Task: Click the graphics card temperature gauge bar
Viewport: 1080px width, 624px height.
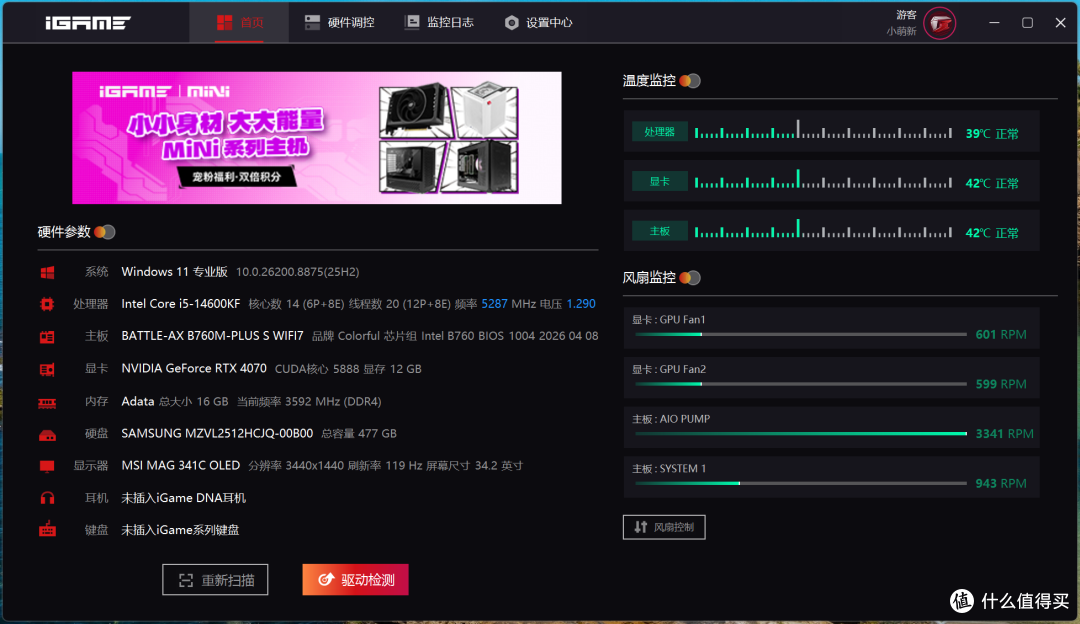Action: tap(823, 180)
